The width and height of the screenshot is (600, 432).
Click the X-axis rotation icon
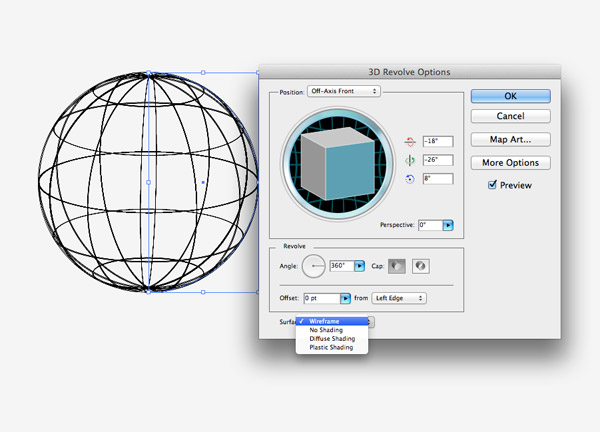tap(408, 142)
